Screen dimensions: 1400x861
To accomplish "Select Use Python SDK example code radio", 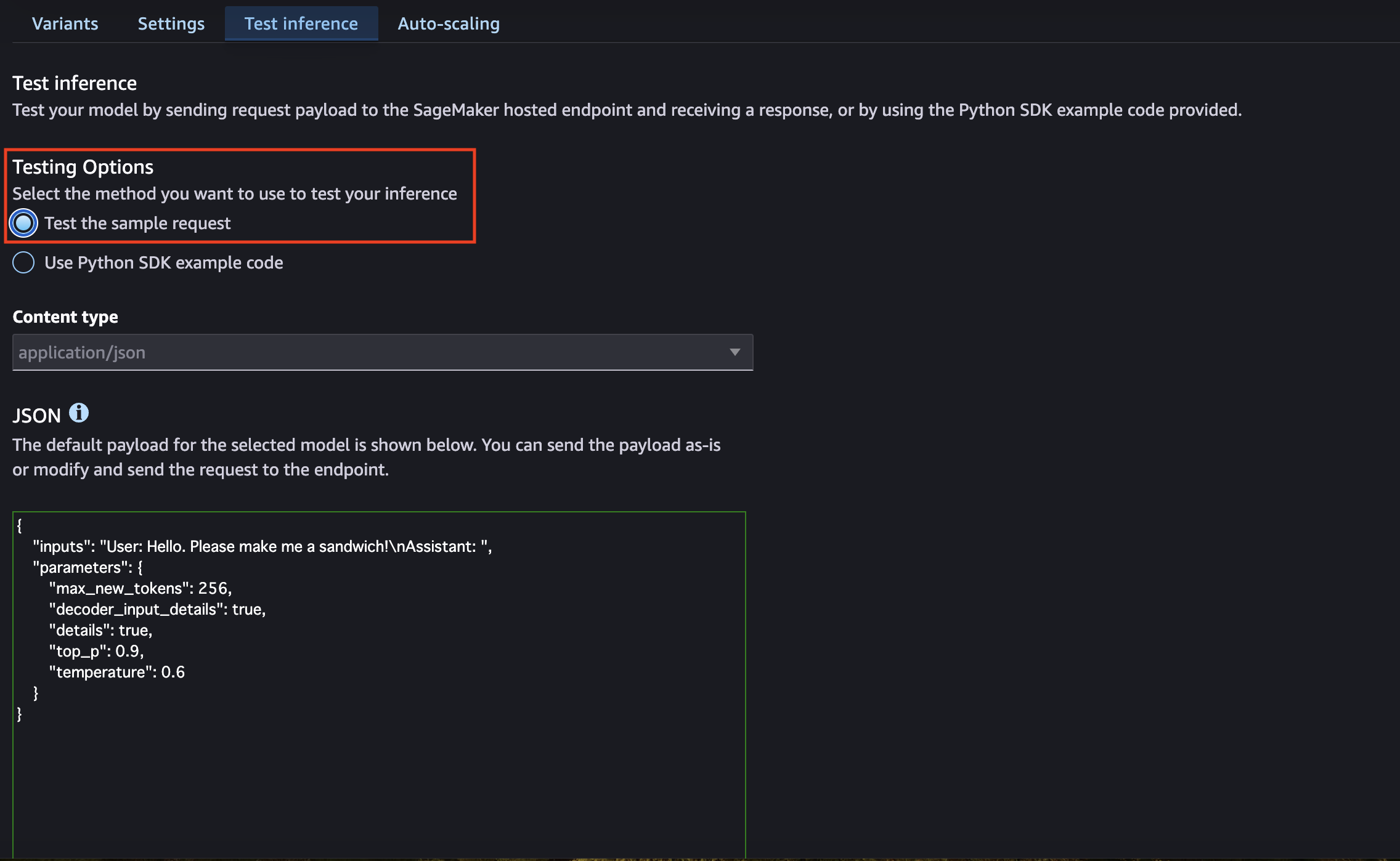I will pos(23,262).
